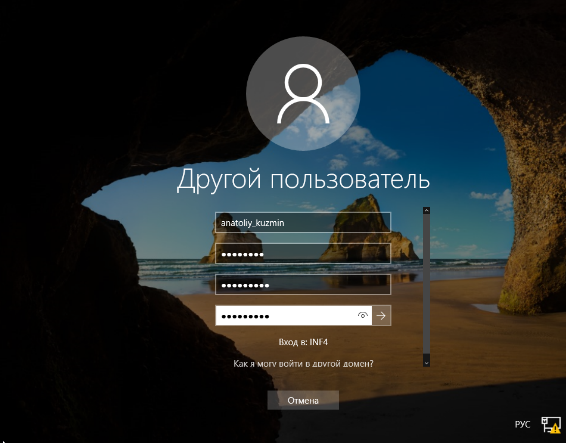Viewport: 566px width, 443px height.
Task: Click the Отмена button
Action: pyautogui.click(x=303, y=400)
